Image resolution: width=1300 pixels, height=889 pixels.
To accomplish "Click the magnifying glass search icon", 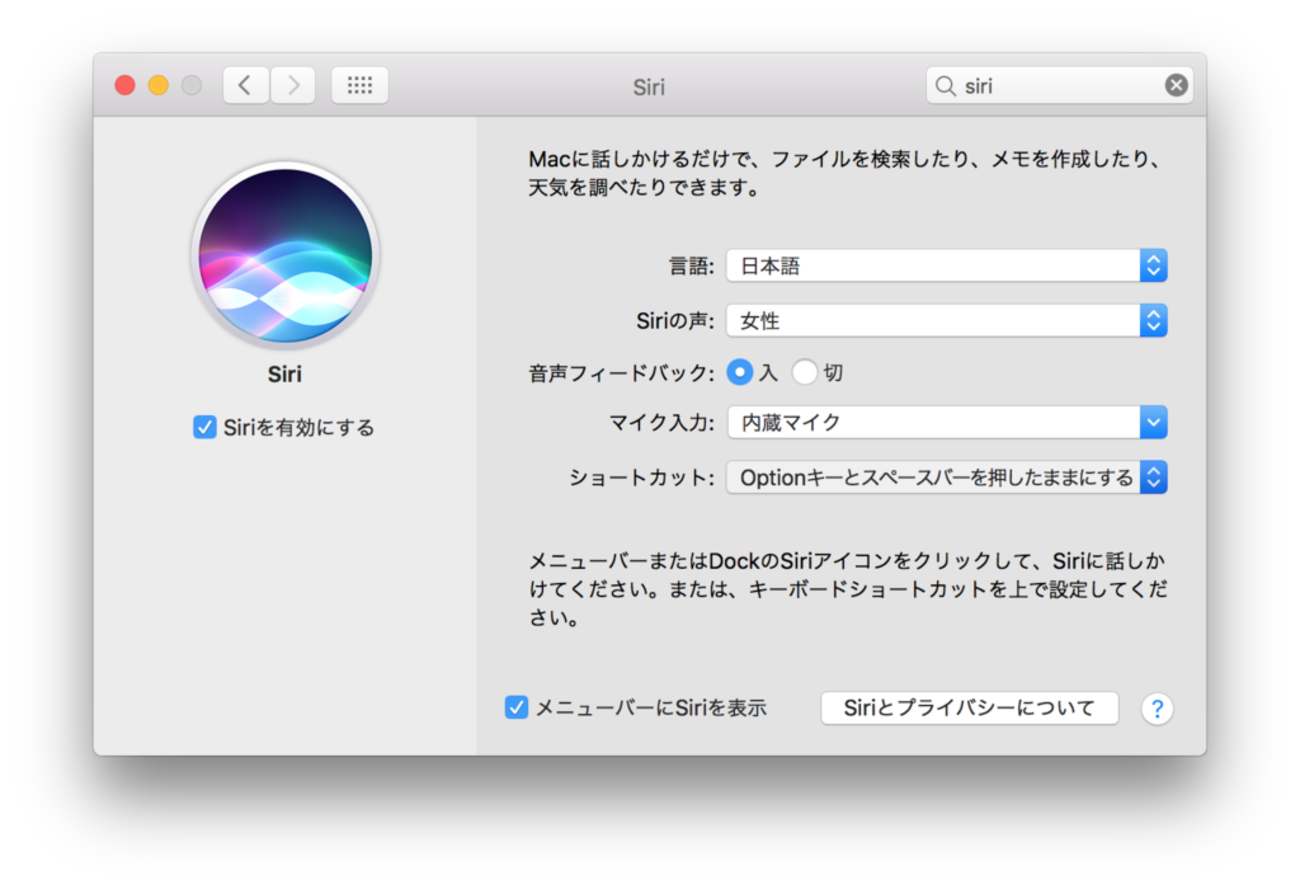I will click(944, 86).
